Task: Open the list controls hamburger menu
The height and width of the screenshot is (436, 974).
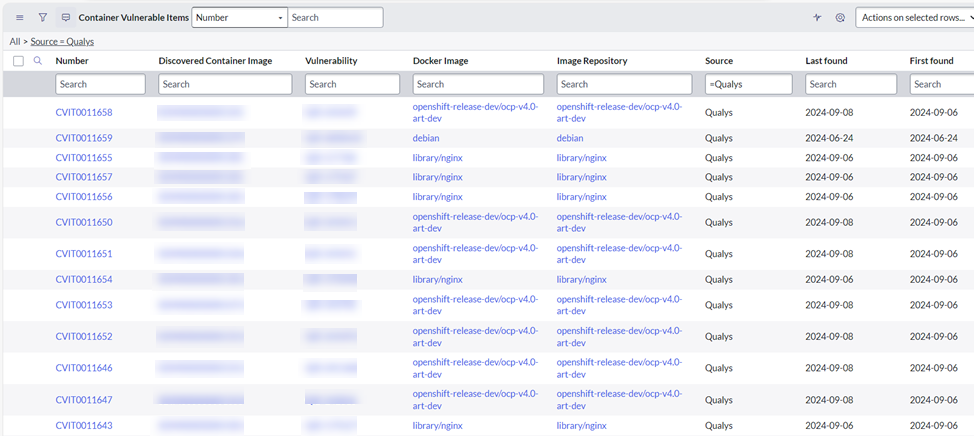Action: point(19,18)
